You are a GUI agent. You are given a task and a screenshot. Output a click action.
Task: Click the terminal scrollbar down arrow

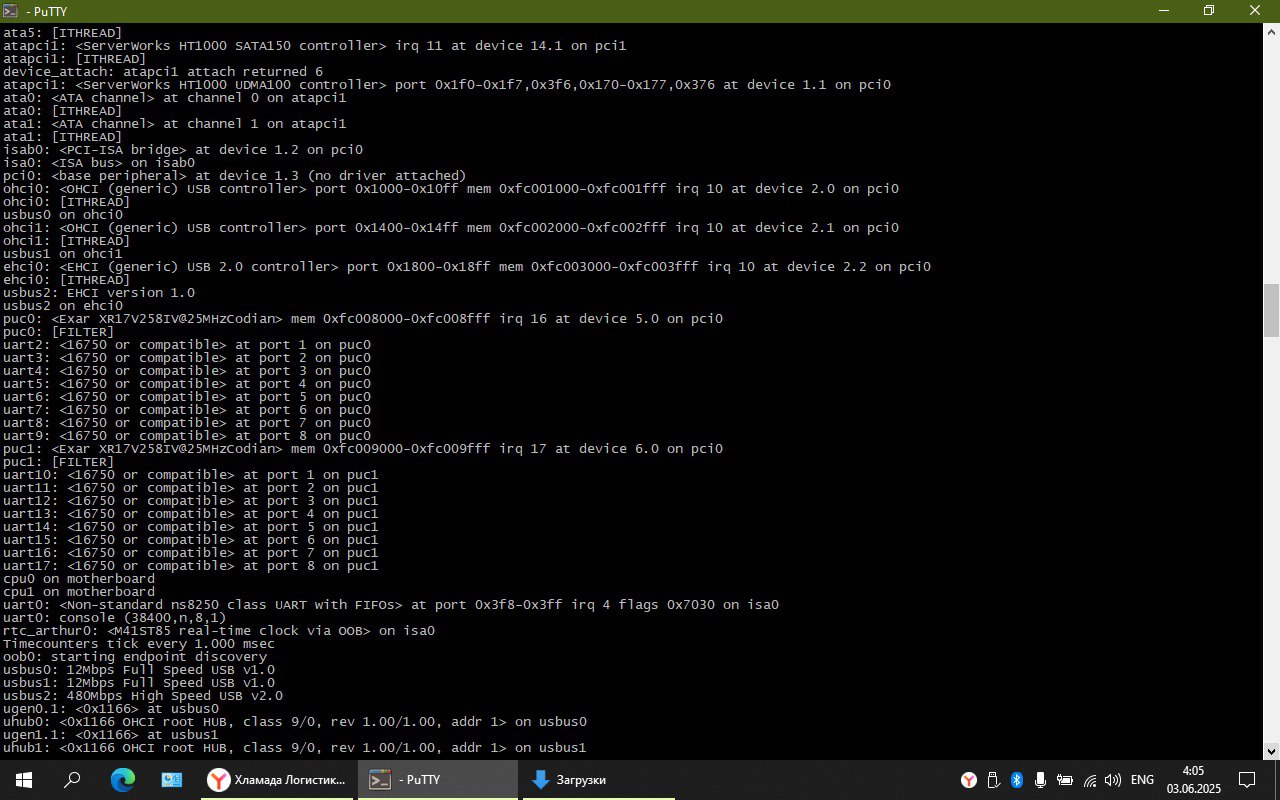1271,751
